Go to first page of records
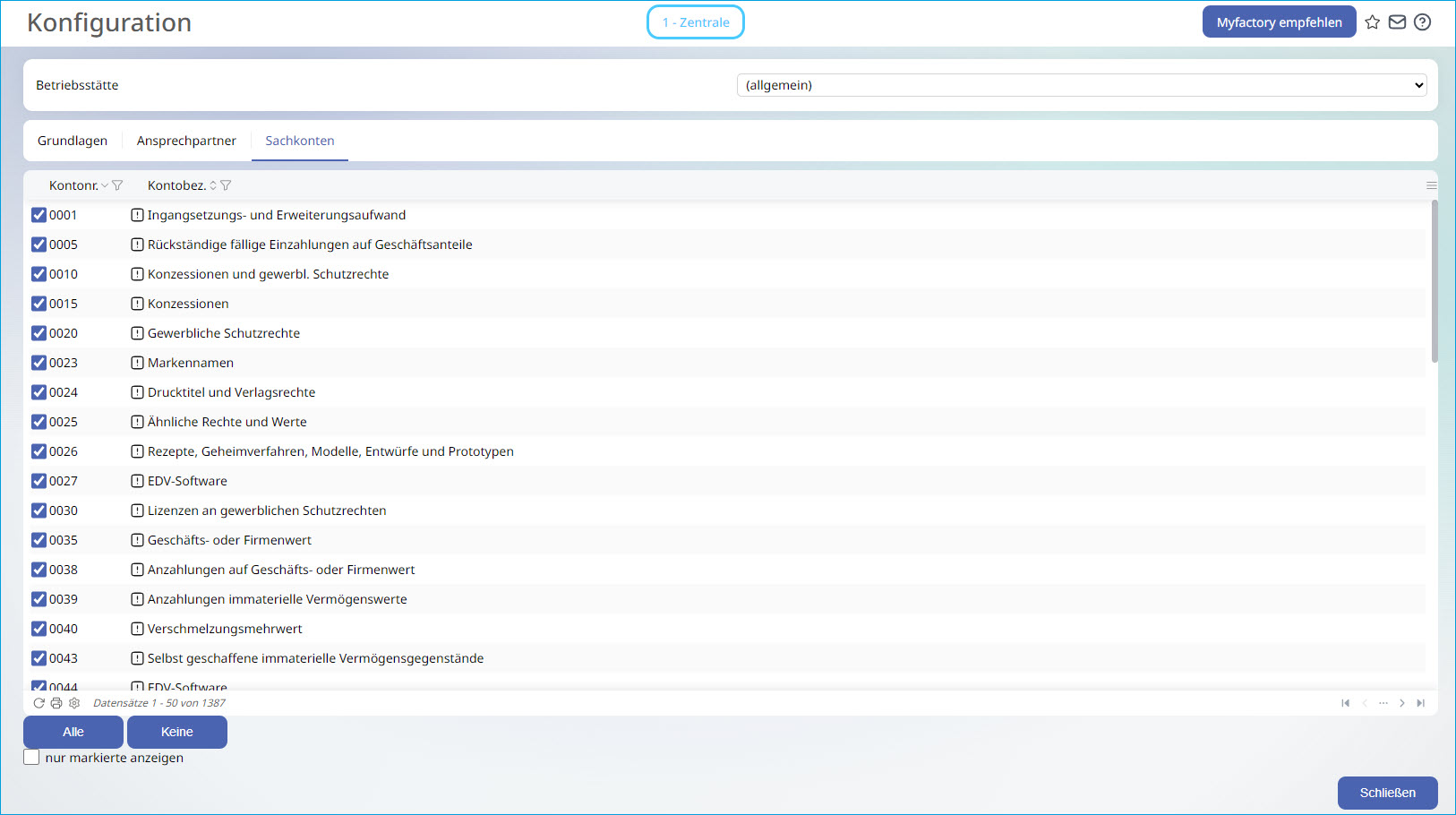The height and width of the screenshot is (815, 1456). 1345,703
